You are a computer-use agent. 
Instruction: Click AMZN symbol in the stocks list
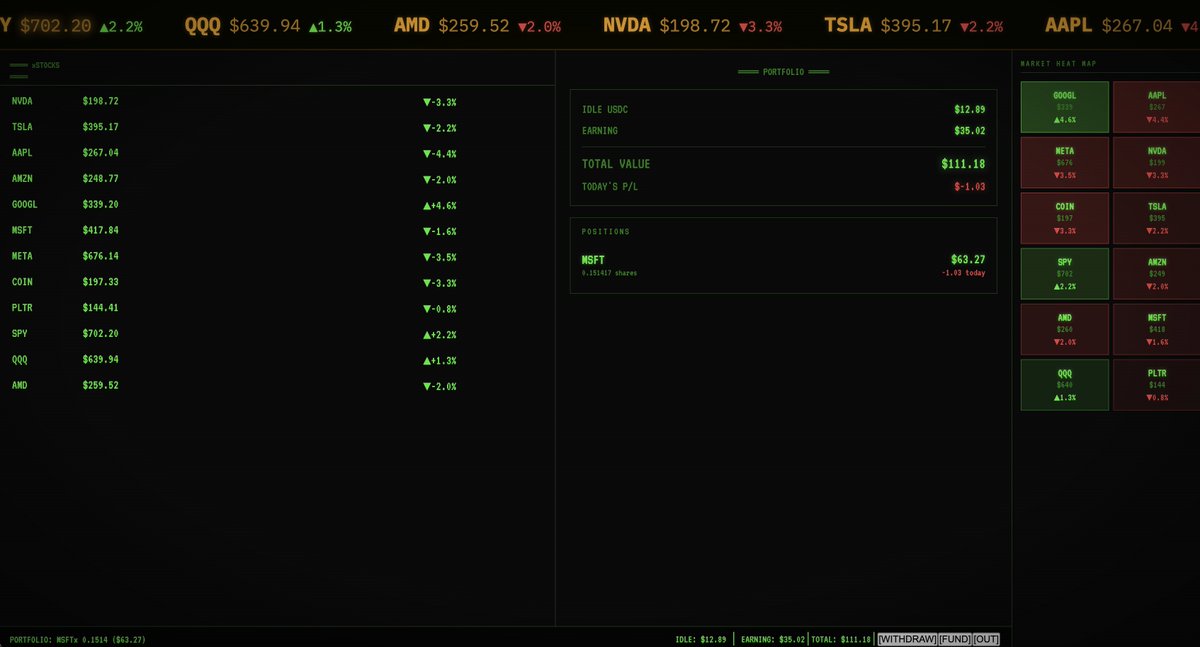click(22, 179)
